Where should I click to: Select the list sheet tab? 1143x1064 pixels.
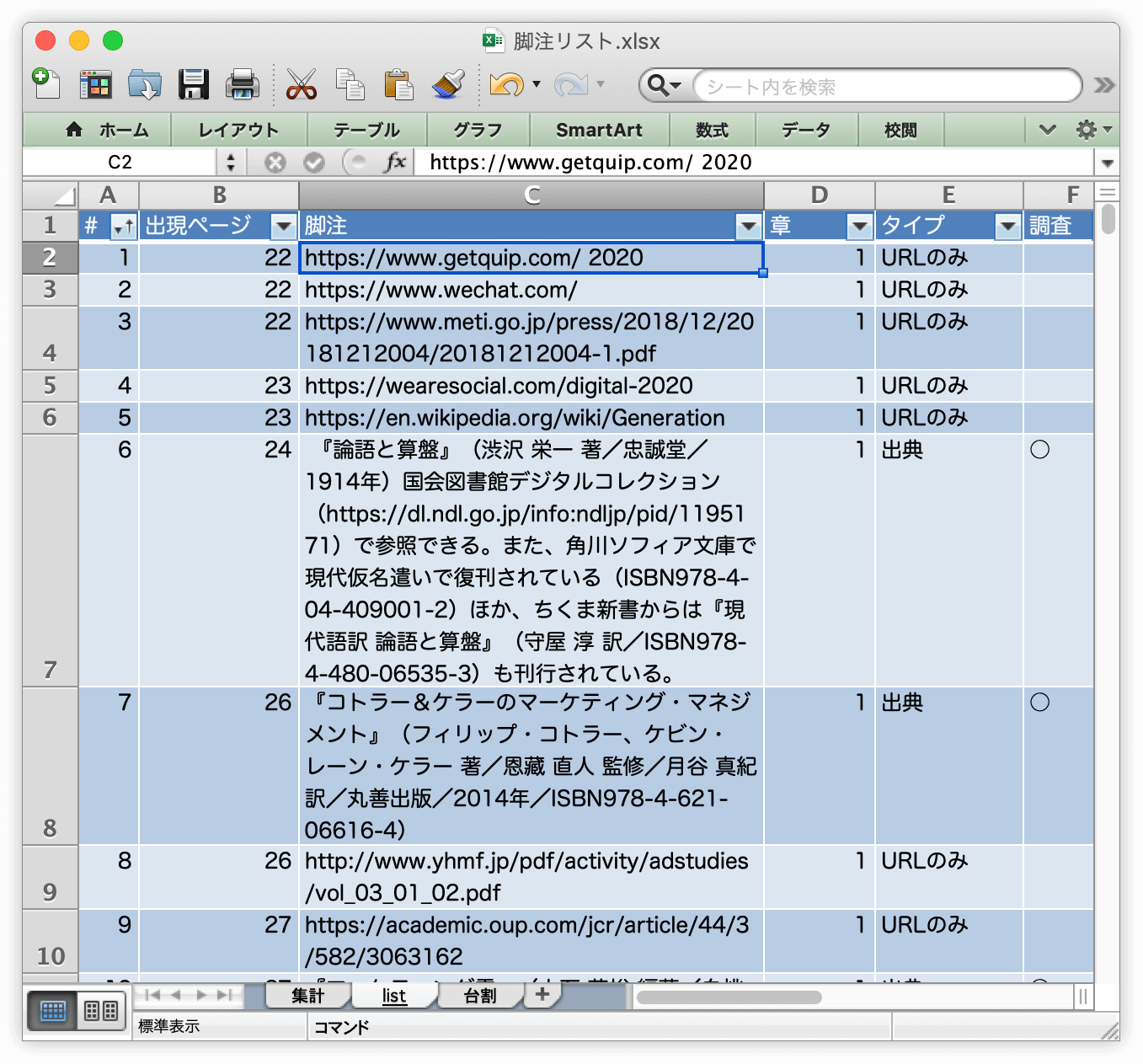[394, 996]
